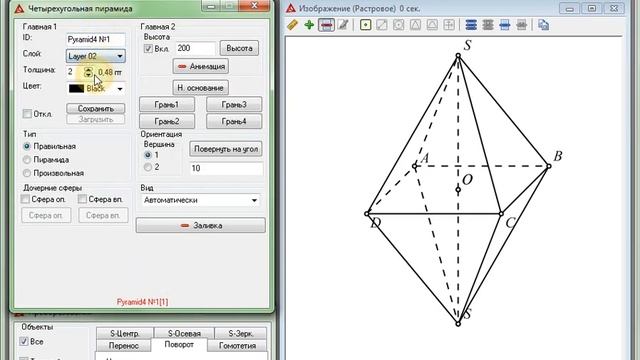Click the black color swatch

[76, 89]
